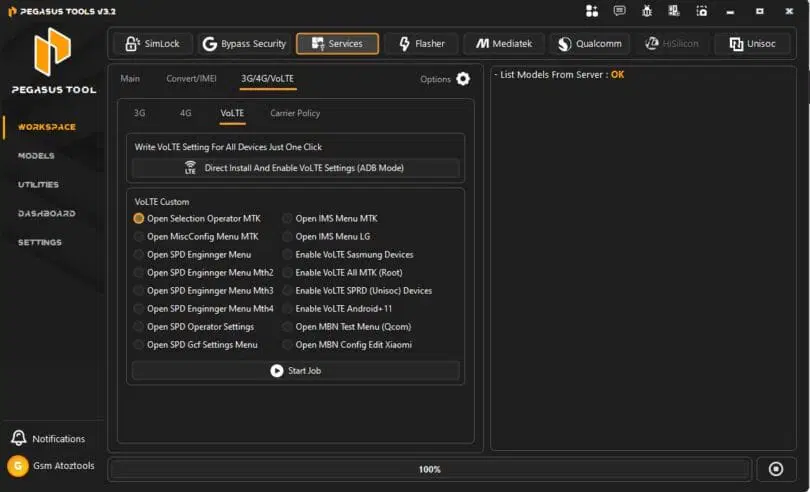The height and width of the screenshot is (492, 810).
Task: Open Dashboard in the sidebar
Action: 46,213
